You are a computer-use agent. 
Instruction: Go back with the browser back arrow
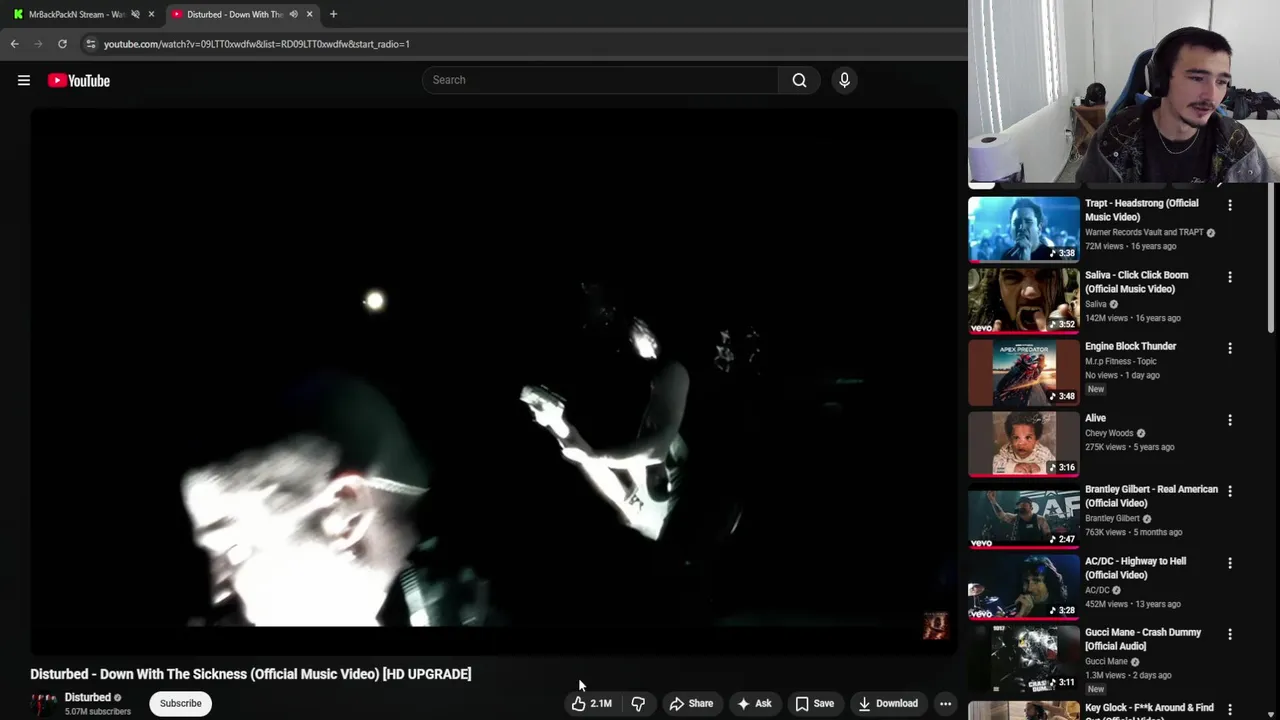point(15,44)
